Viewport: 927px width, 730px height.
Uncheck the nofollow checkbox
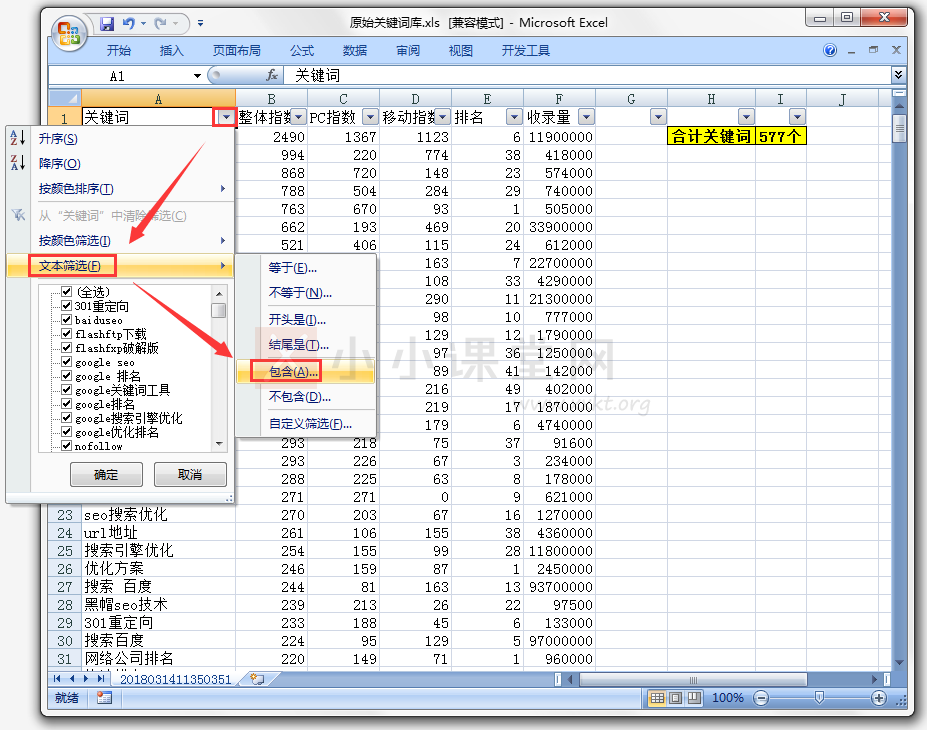coord(67,446)
